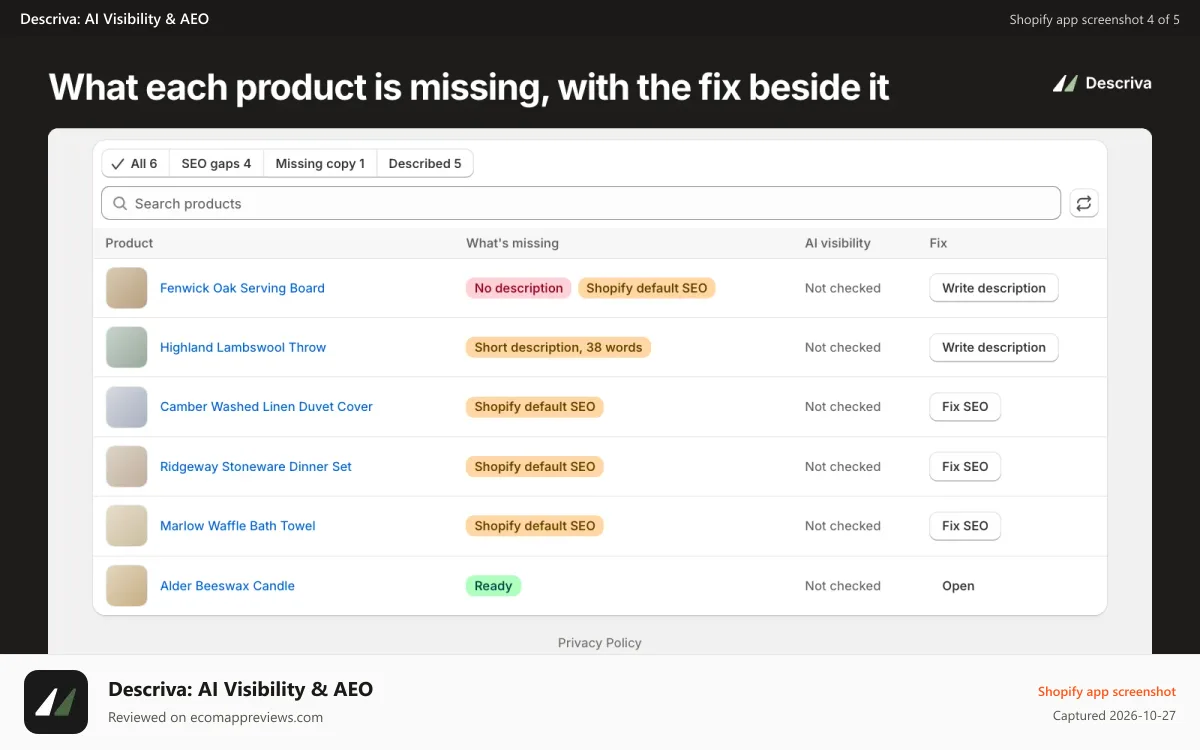Click Not checked in Fenwick Oak row
This screenshot has height=750, width=1200.
pyautogui.click(x=843, y=288)
